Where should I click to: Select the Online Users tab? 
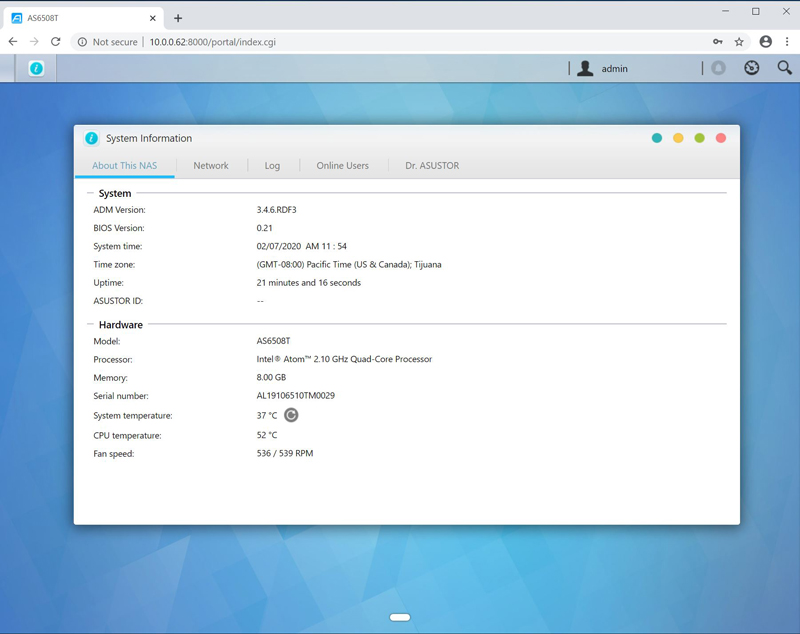[342, 166]
